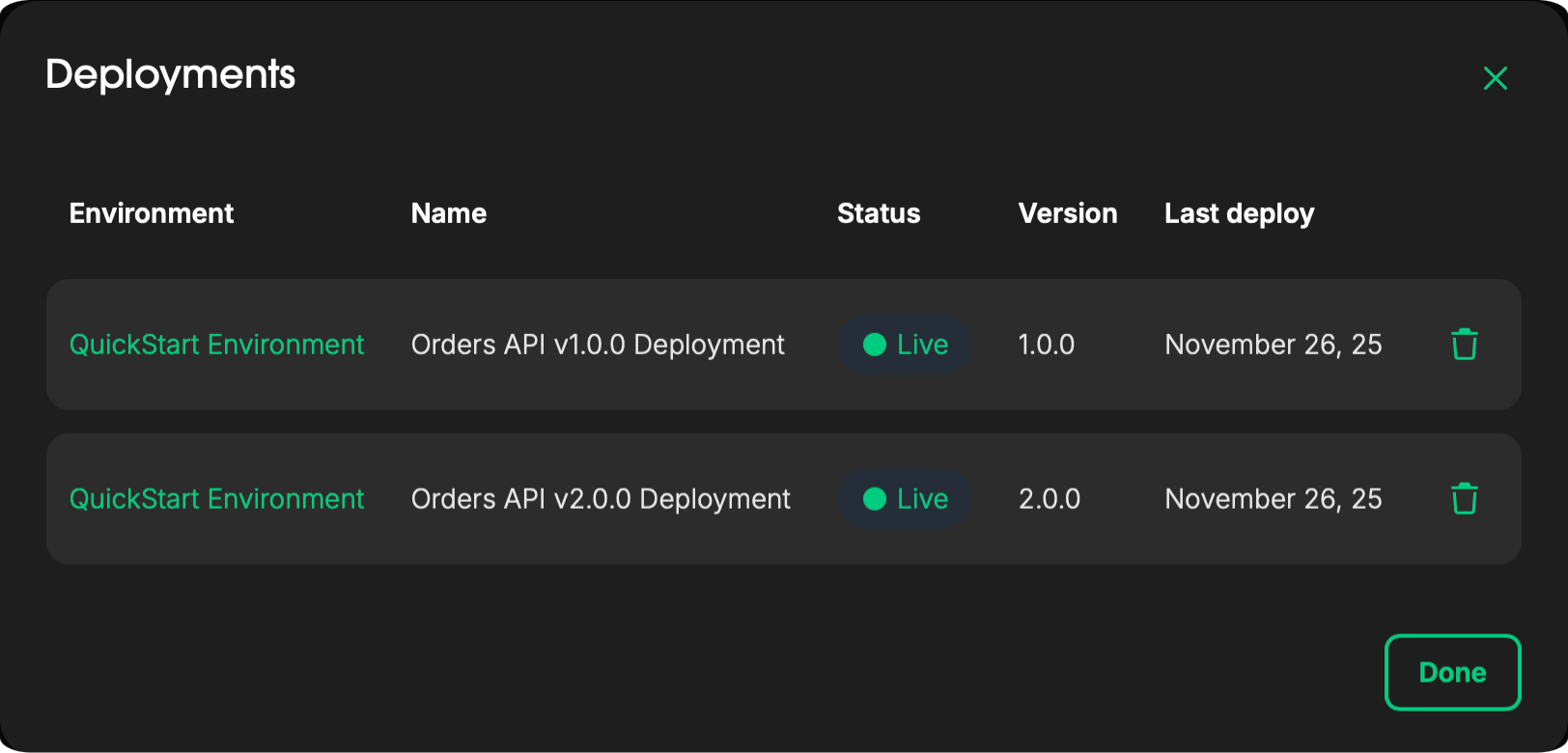
Task: Click the second row's November 26, 25 date
Action: click(1274, 499)
